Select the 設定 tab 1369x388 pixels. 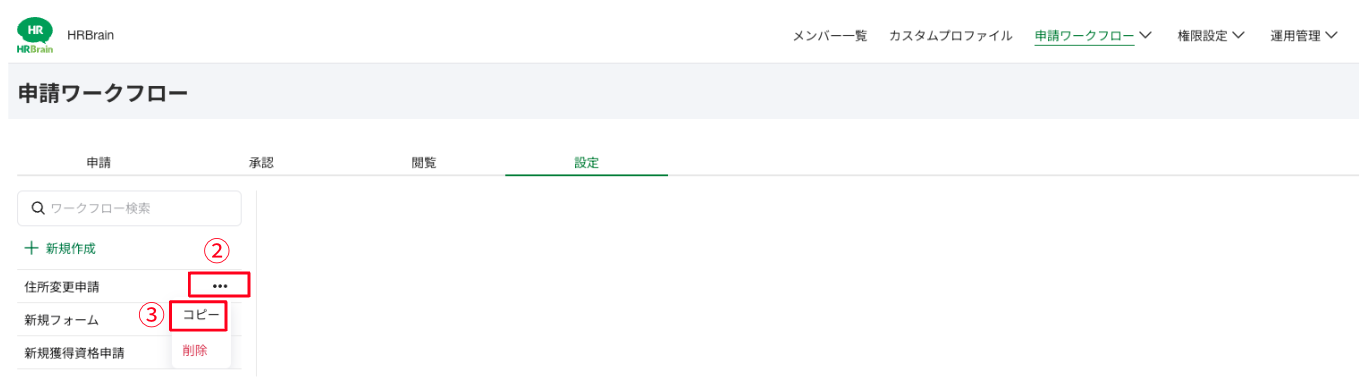point(586,163)
